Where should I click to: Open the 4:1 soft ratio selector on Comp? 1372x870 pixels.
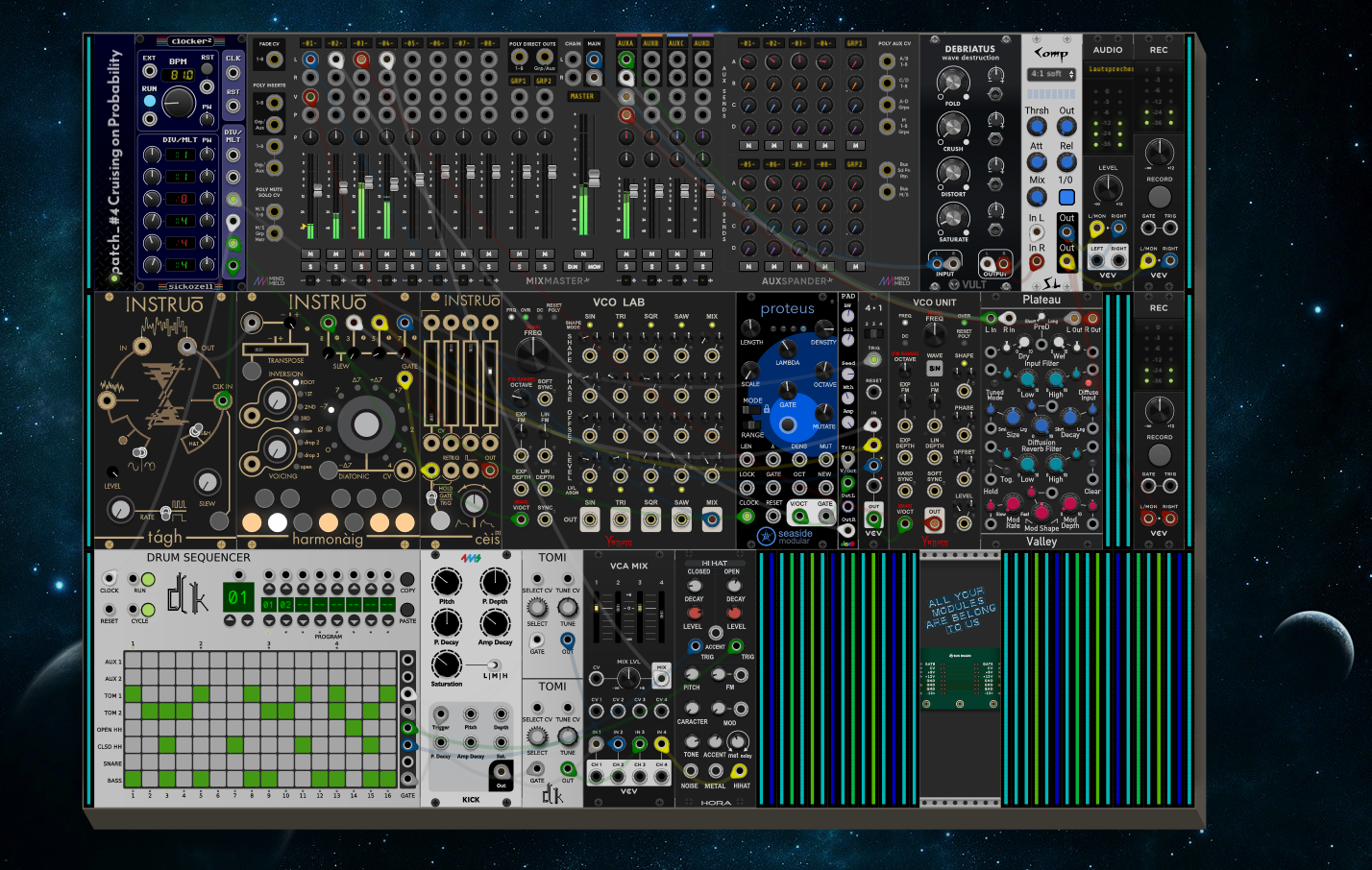click(1051, 74)
